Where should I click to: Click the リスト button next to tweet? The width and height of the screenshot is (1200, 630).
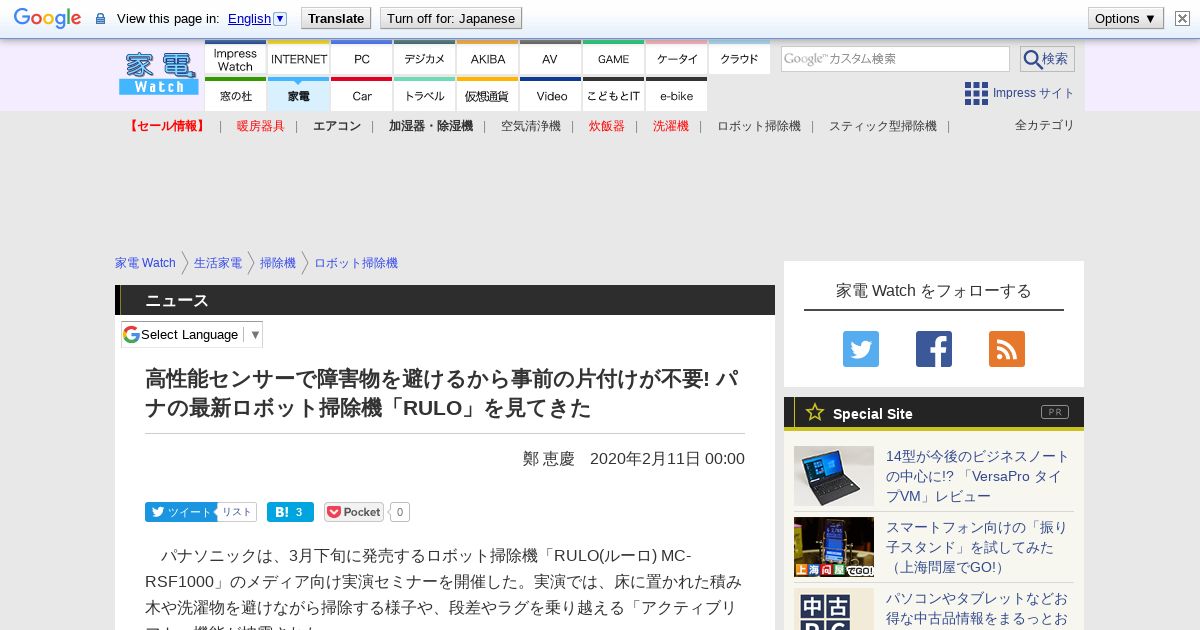pyautogui.click(x=237, y=512)
